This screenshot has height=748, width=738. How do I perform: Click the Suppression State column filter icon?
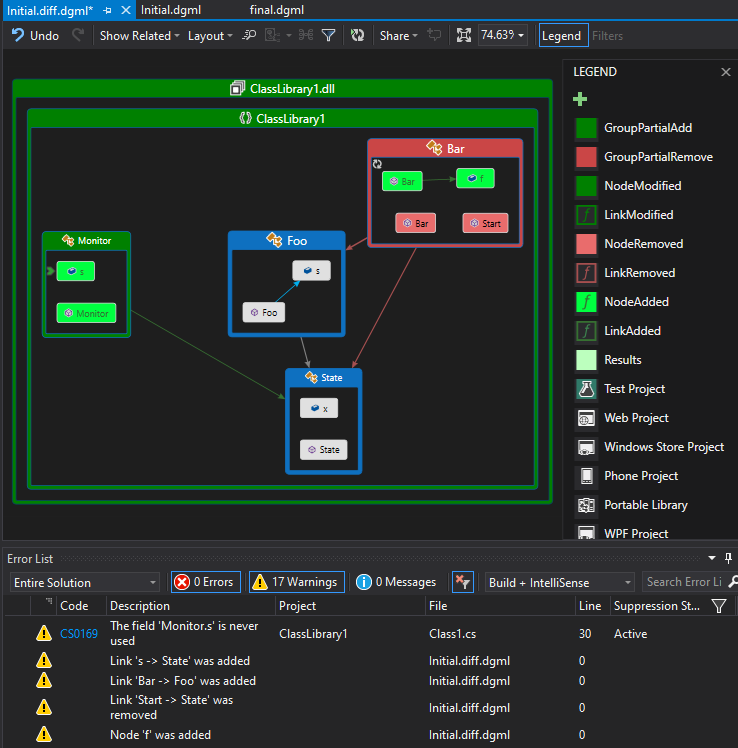[x=718, y=606]
